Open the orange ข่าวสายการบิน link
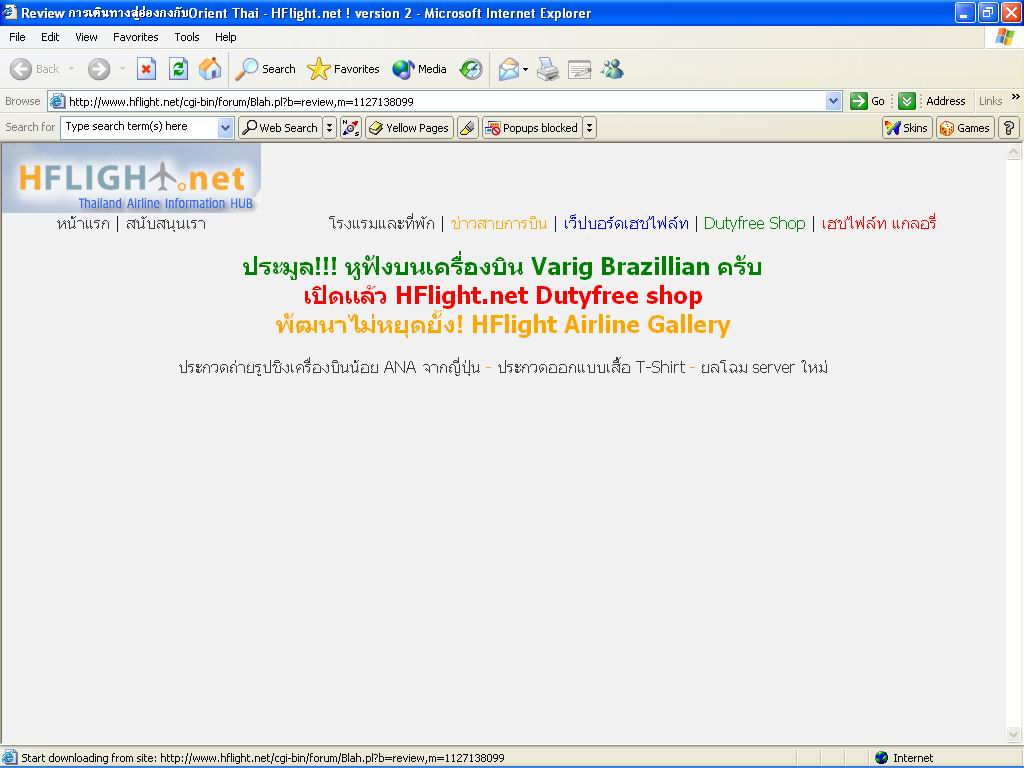This screenshot has height=768, width=1024. tap(499, 223)
